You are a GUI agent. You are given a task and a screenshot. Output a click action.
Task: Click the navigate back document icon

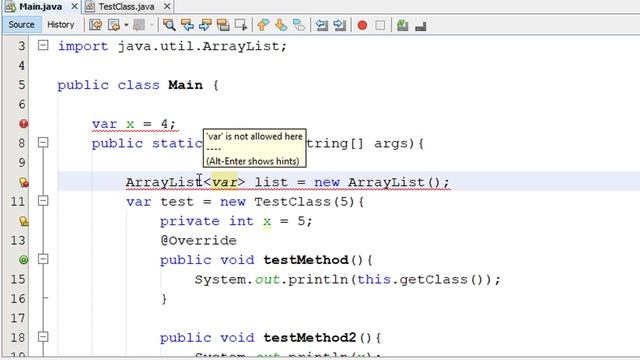pos(114,25)
